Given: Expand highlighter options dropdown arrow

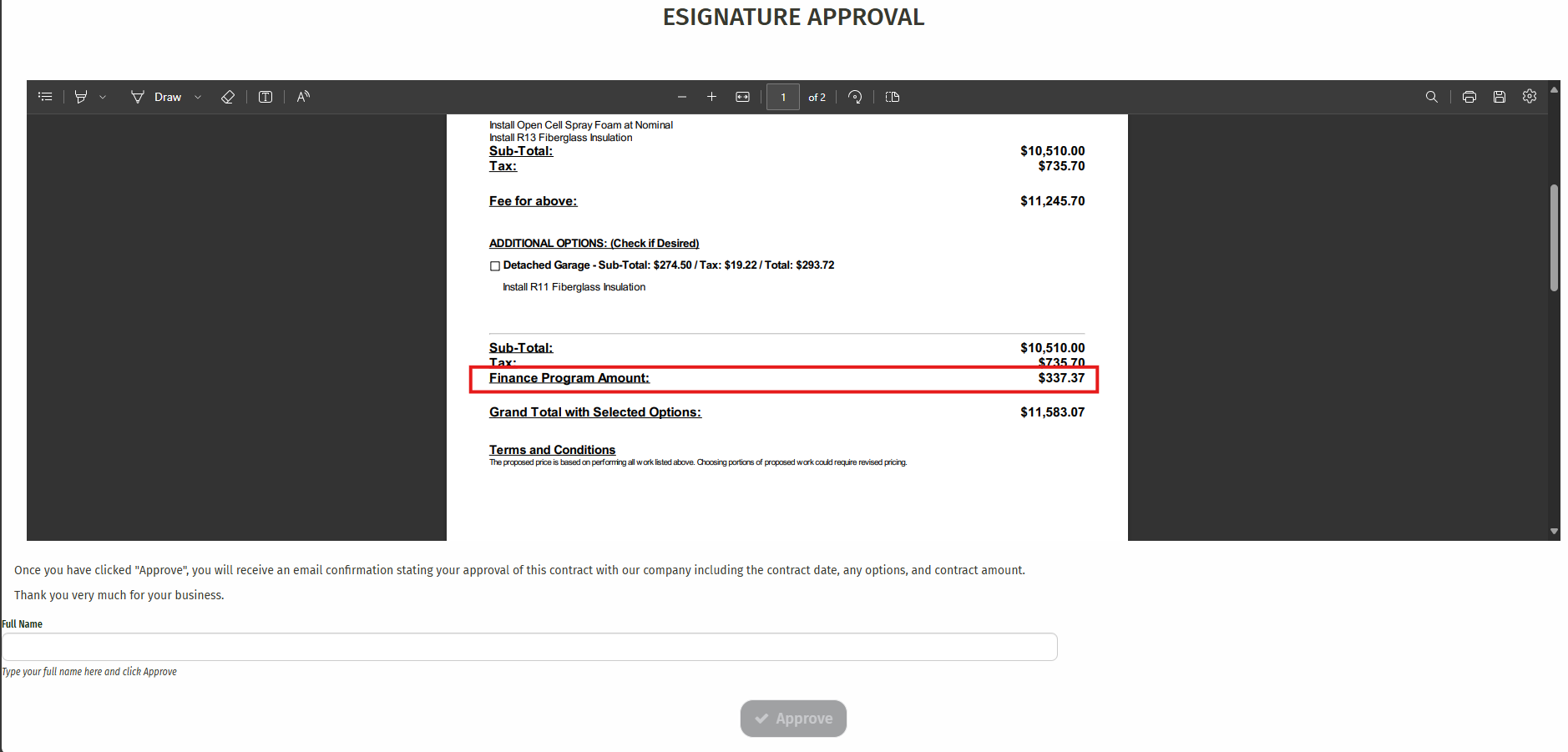Looking at the screenshot, I should (103, 97).
